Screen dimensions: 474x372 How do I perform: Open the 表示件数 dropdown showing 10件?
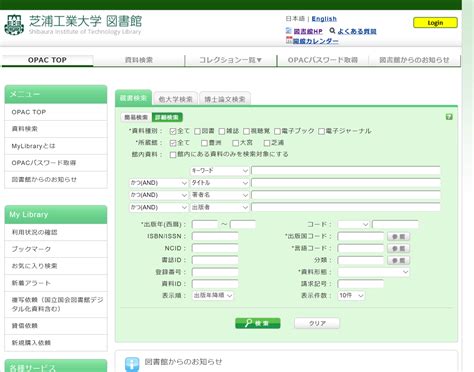click(351, 295)
